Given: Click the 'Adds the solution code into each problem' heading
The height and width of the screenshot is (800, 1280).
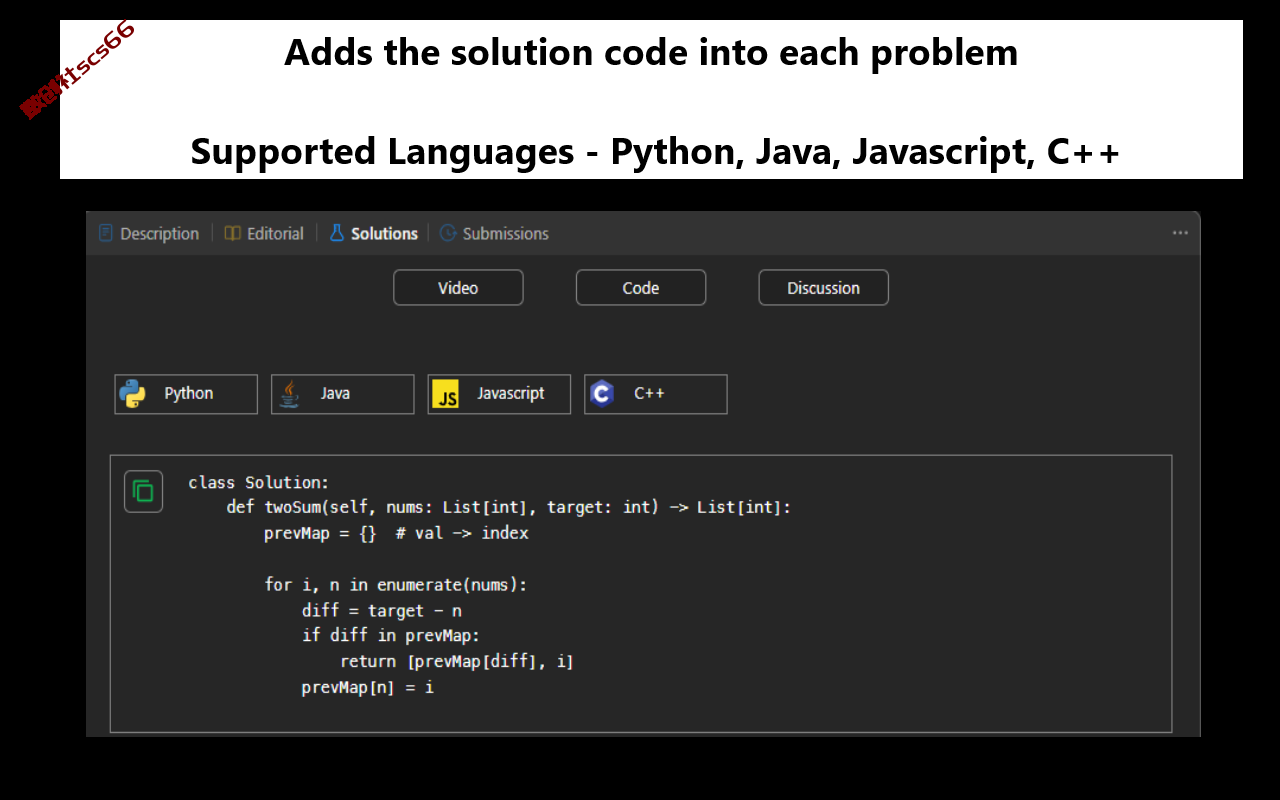Looking at the screenshot, I should (x=651, y=52).
